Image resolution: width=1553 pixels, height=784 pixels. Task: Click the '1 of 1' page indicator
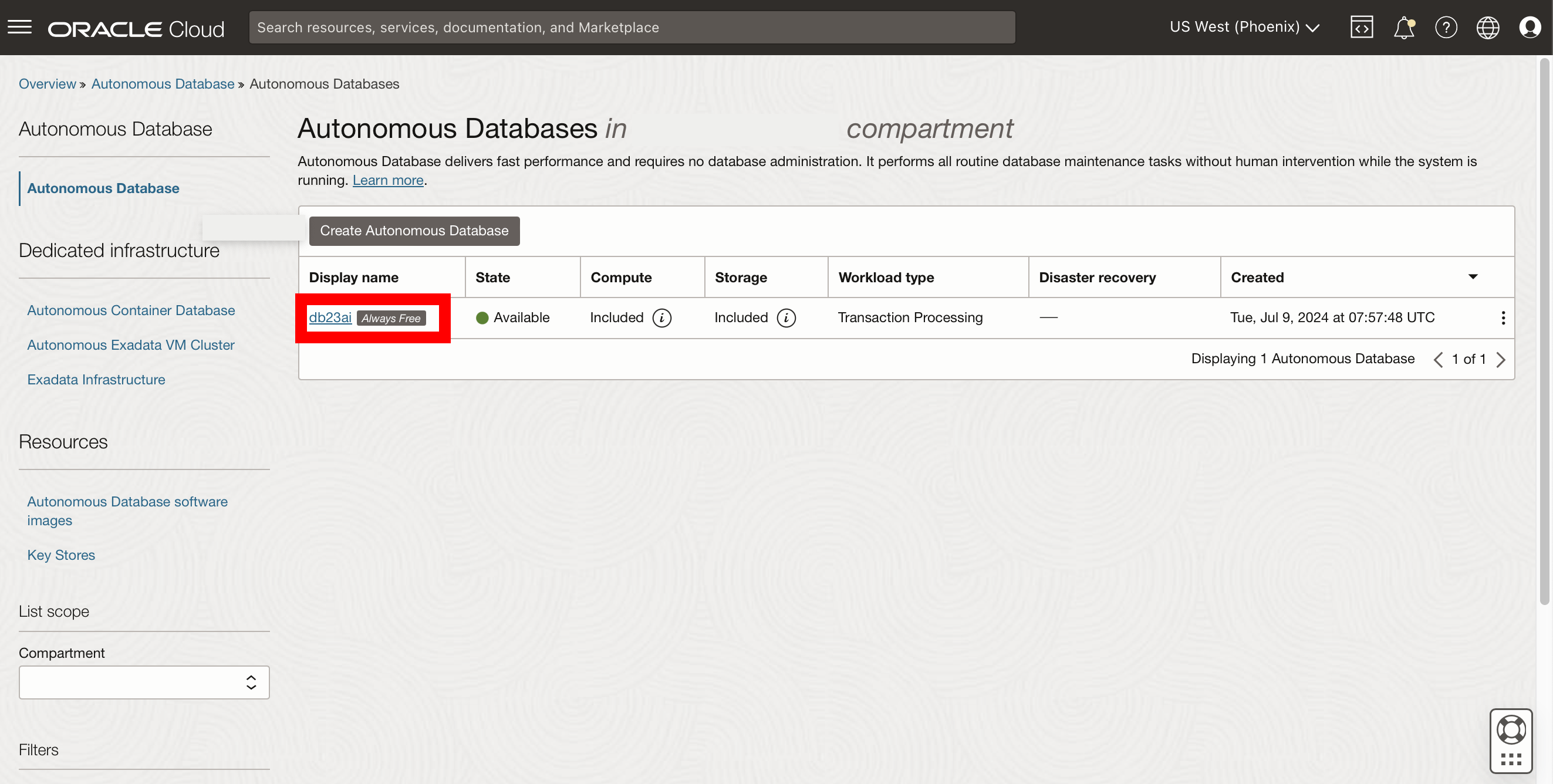pyautogui.click(x=1468, y=359)
